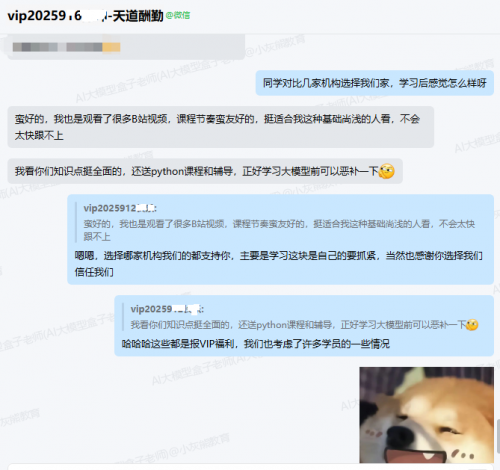The width and height of the screenshot is (500, 470).
Task: Select incoming message 我看你们知识点挺全面的
Action: pos(205,171)
